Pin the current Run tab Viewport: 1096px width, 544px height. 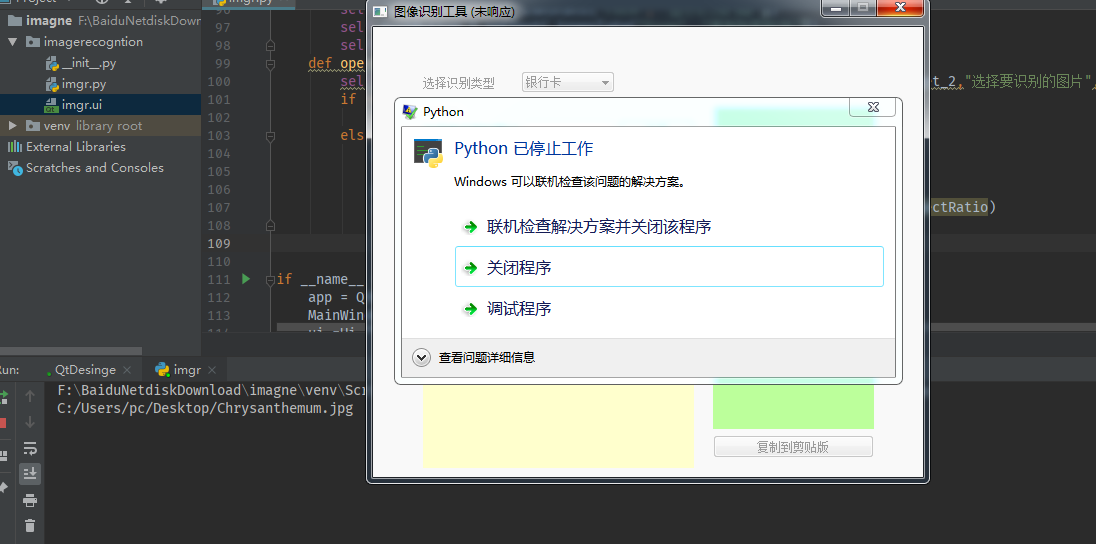pyautogui.click(x=3, y=487)
